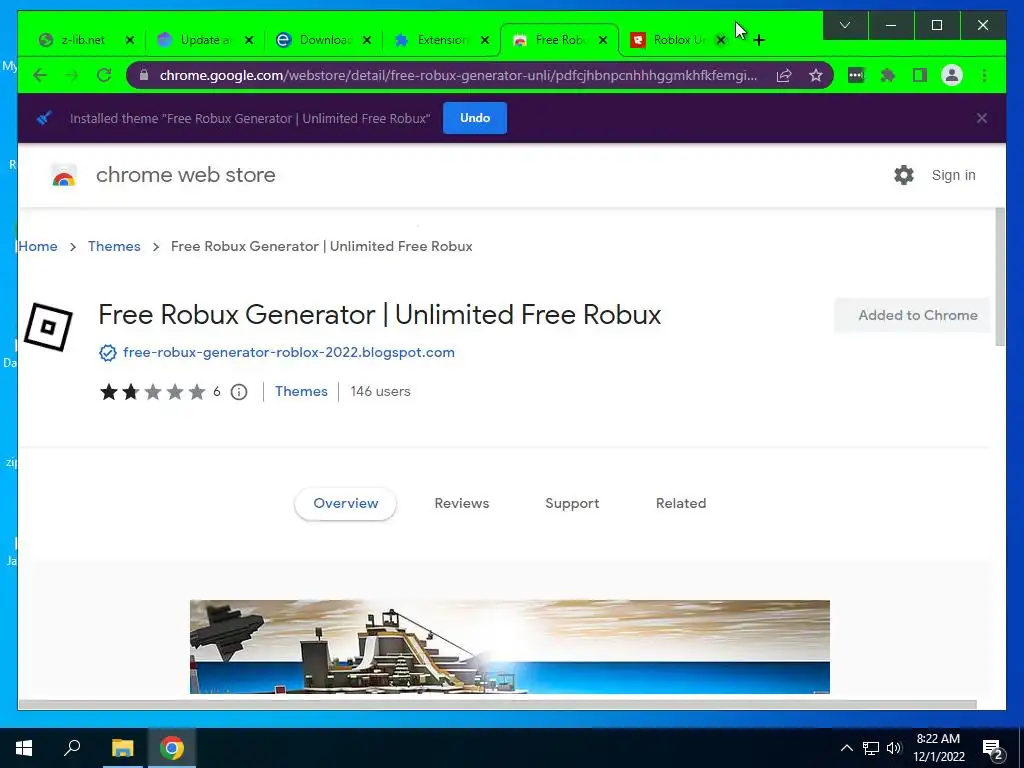This screenshot has width=1024, height=768.
Task: Click the Chrome Web Store rainbow logo
Action: [x=64, y=176]
